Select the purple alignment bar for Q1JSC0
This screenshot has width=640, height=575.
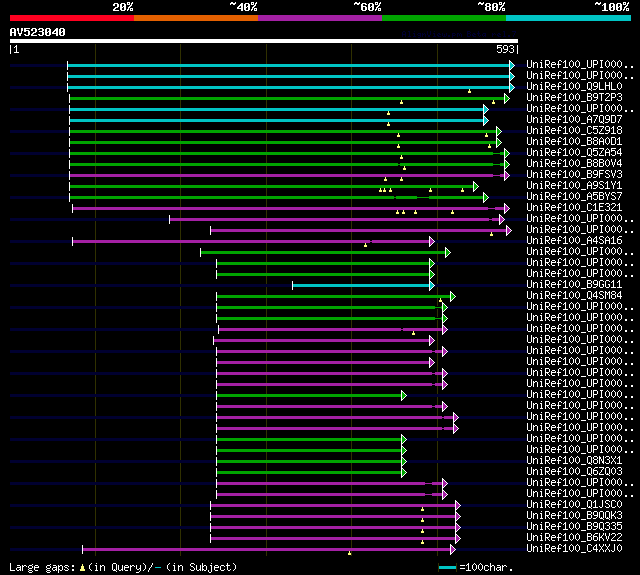tap(333, 506)
